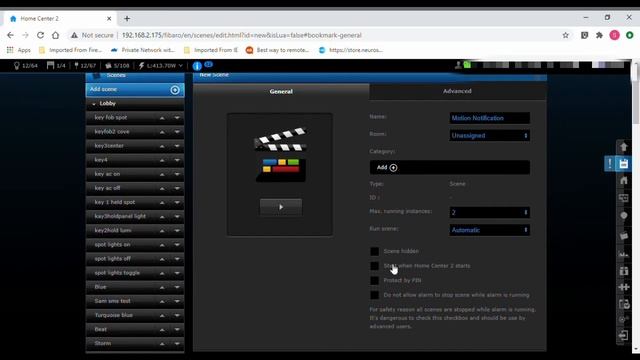Click the blinds status icon showing 1/4
This screenshot has height=360, width=640.
pos(50,65)
